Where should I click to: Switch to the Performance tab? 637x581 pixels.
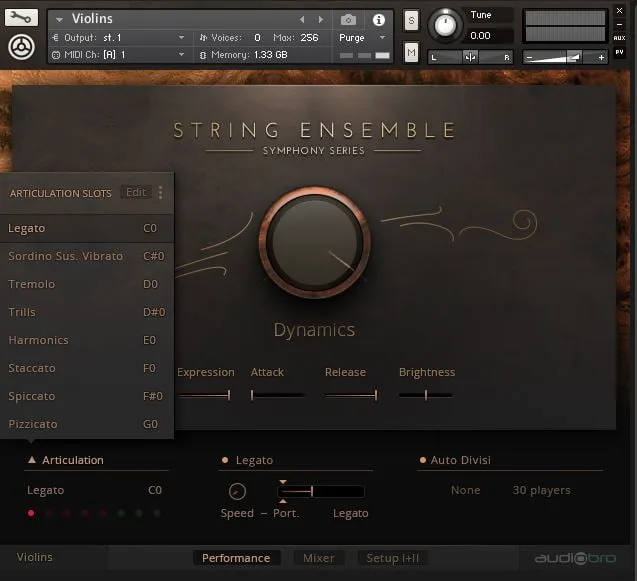click(236, 558)
